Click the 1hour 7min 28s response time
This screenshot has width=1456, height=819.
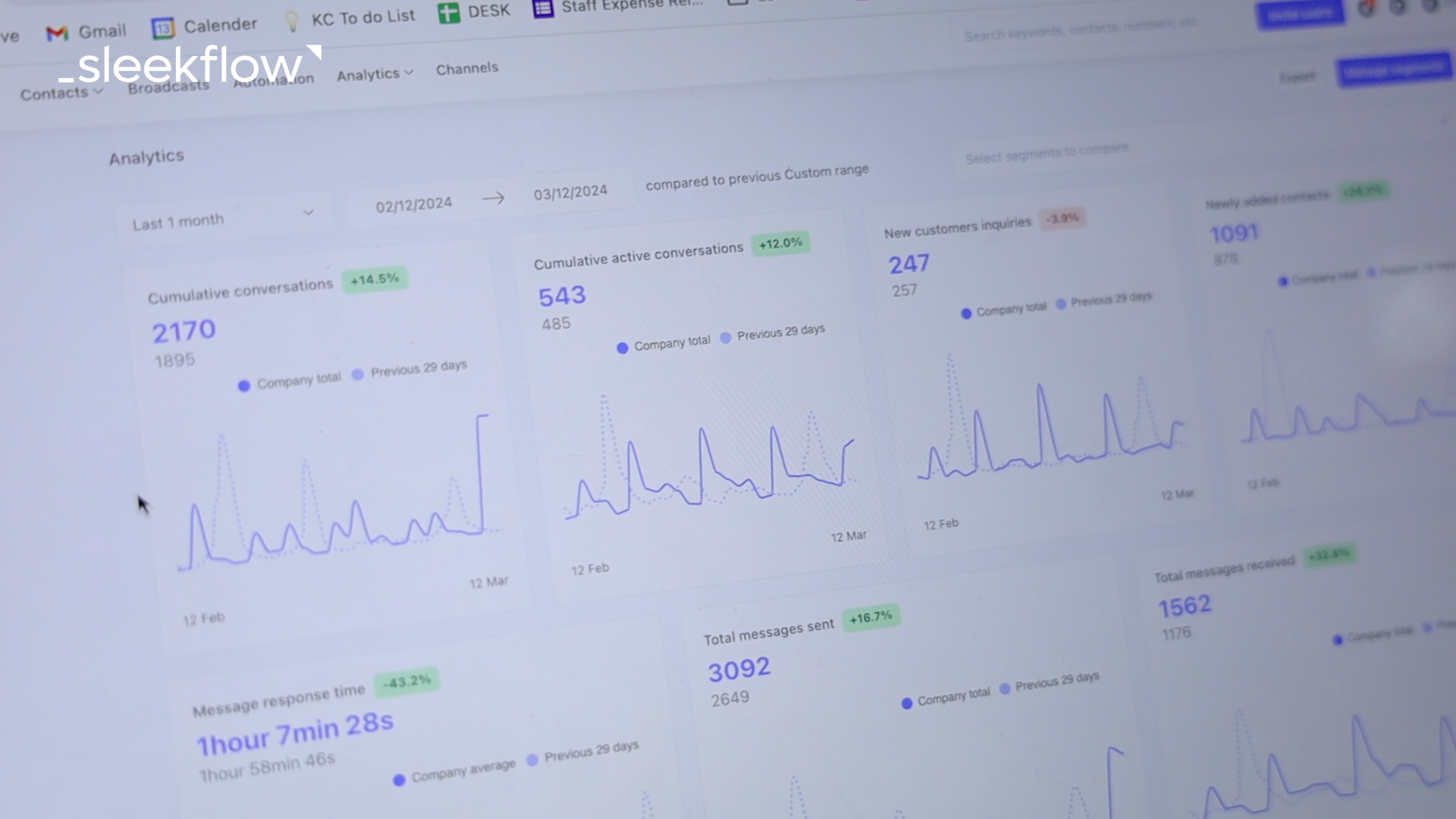[295, 734]
